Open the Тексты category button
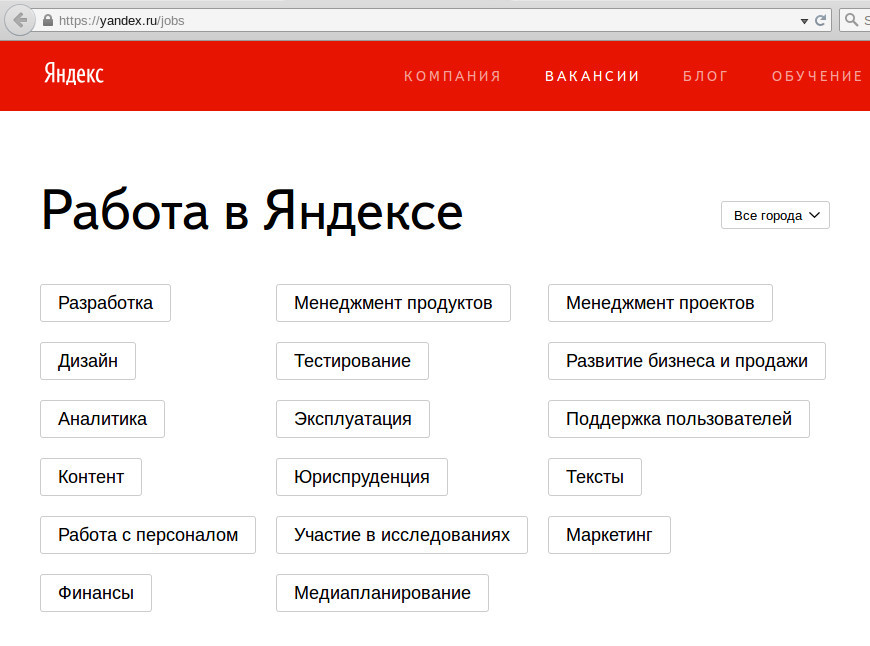The height and width of the screenshot is (646, 870). tap(595, 477)
